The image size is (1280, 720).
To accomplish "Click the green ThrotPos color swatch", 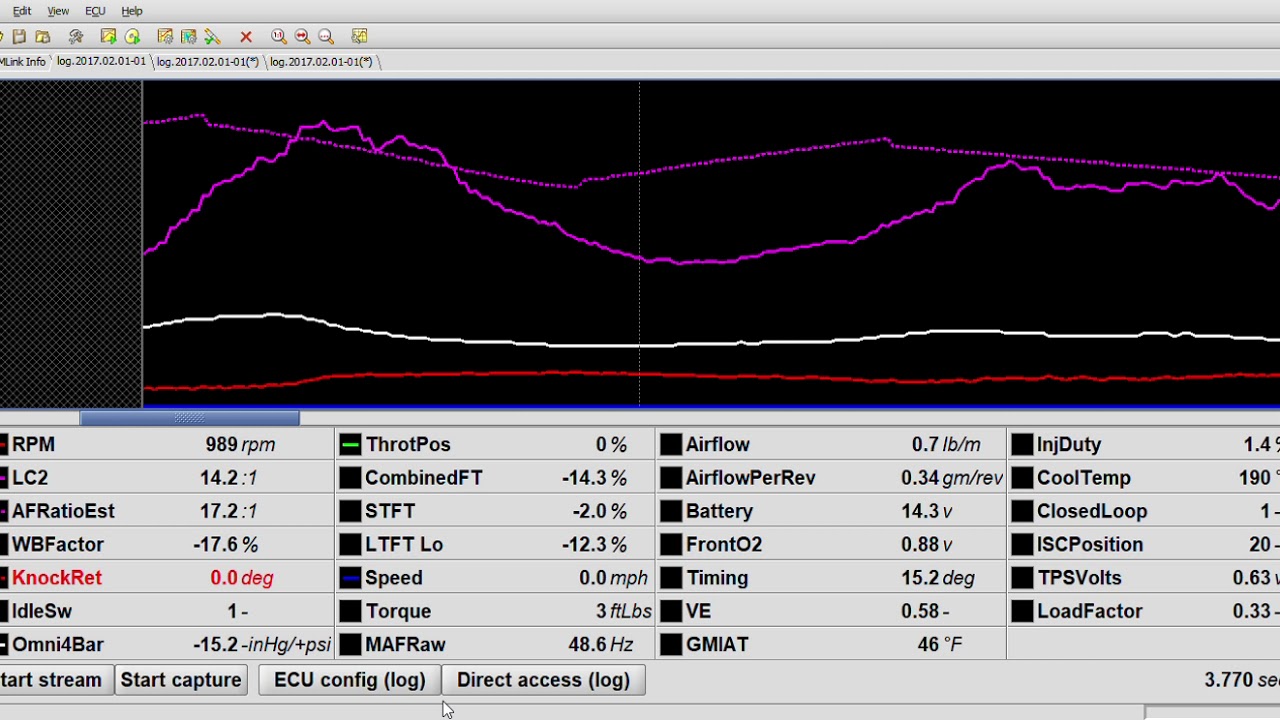I will tap(350, 445).
